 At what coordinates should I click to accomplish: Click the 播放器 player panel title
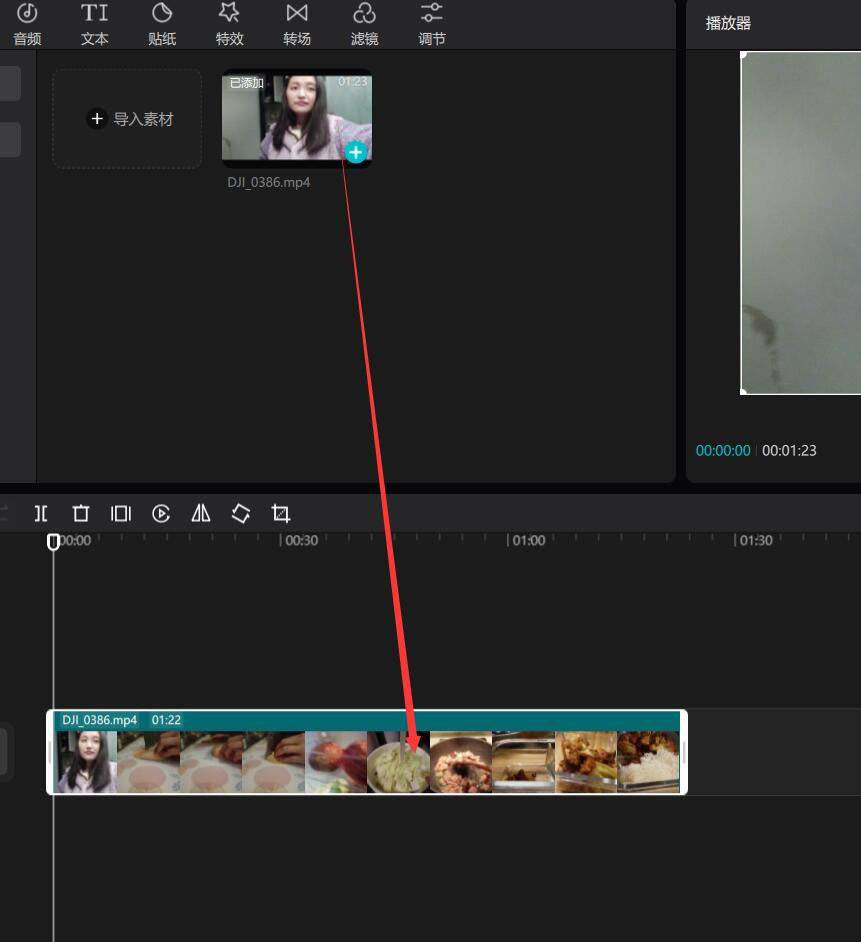point(728,23)
